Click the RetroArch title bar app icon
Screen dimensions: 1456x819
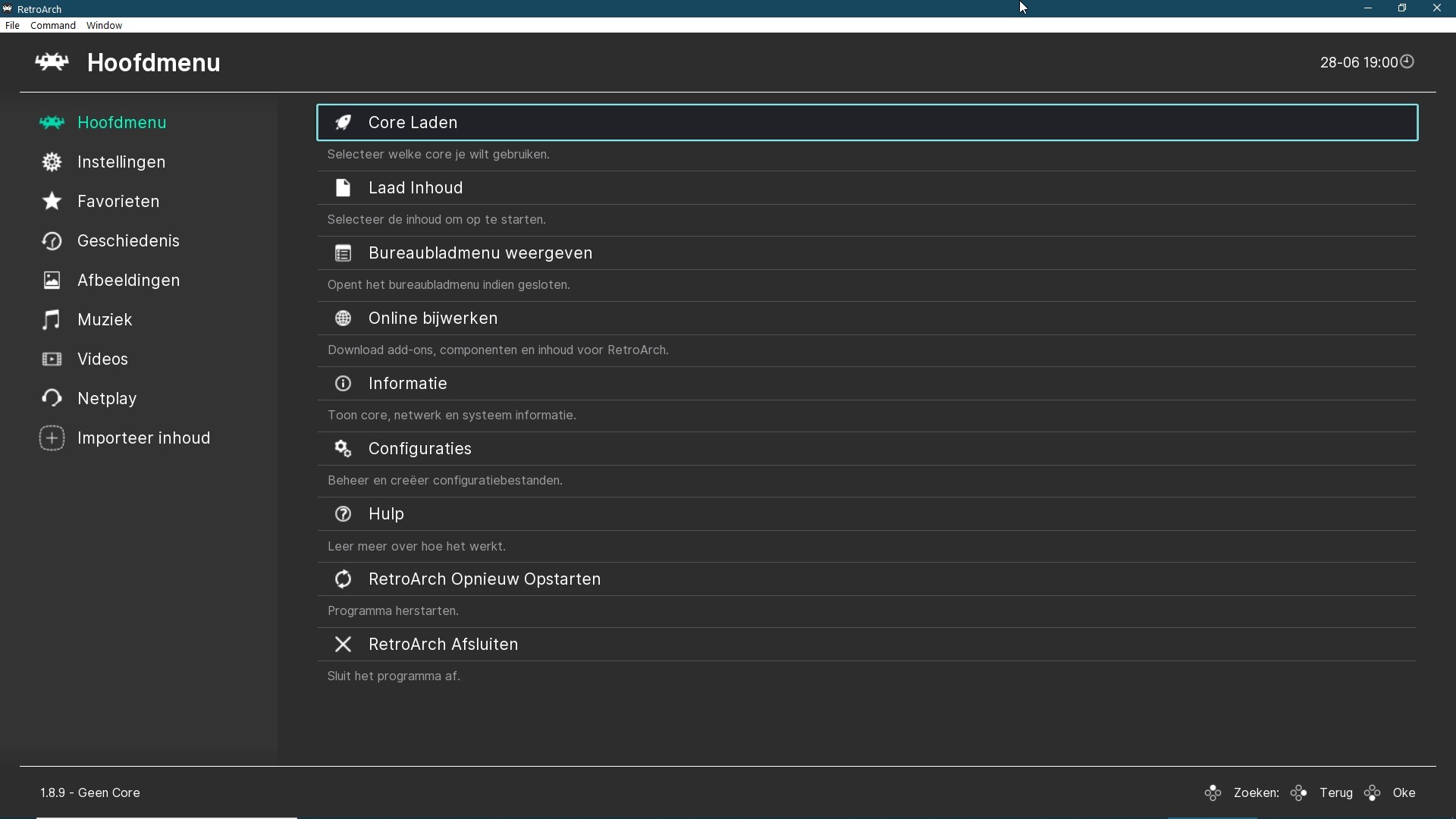pyautogui.click(x=7, y=9)
